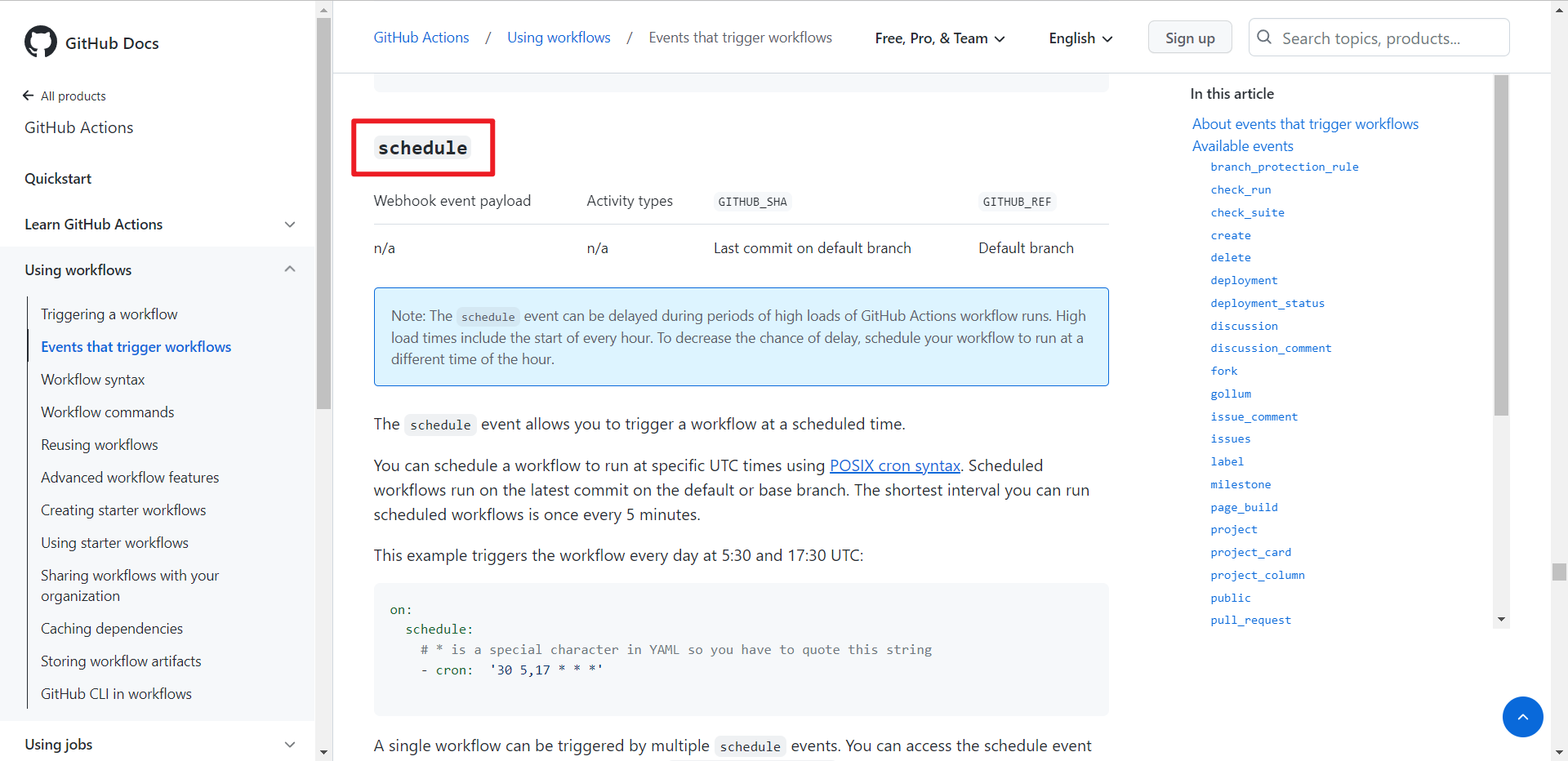Jump to fork event

point(1224,371)
